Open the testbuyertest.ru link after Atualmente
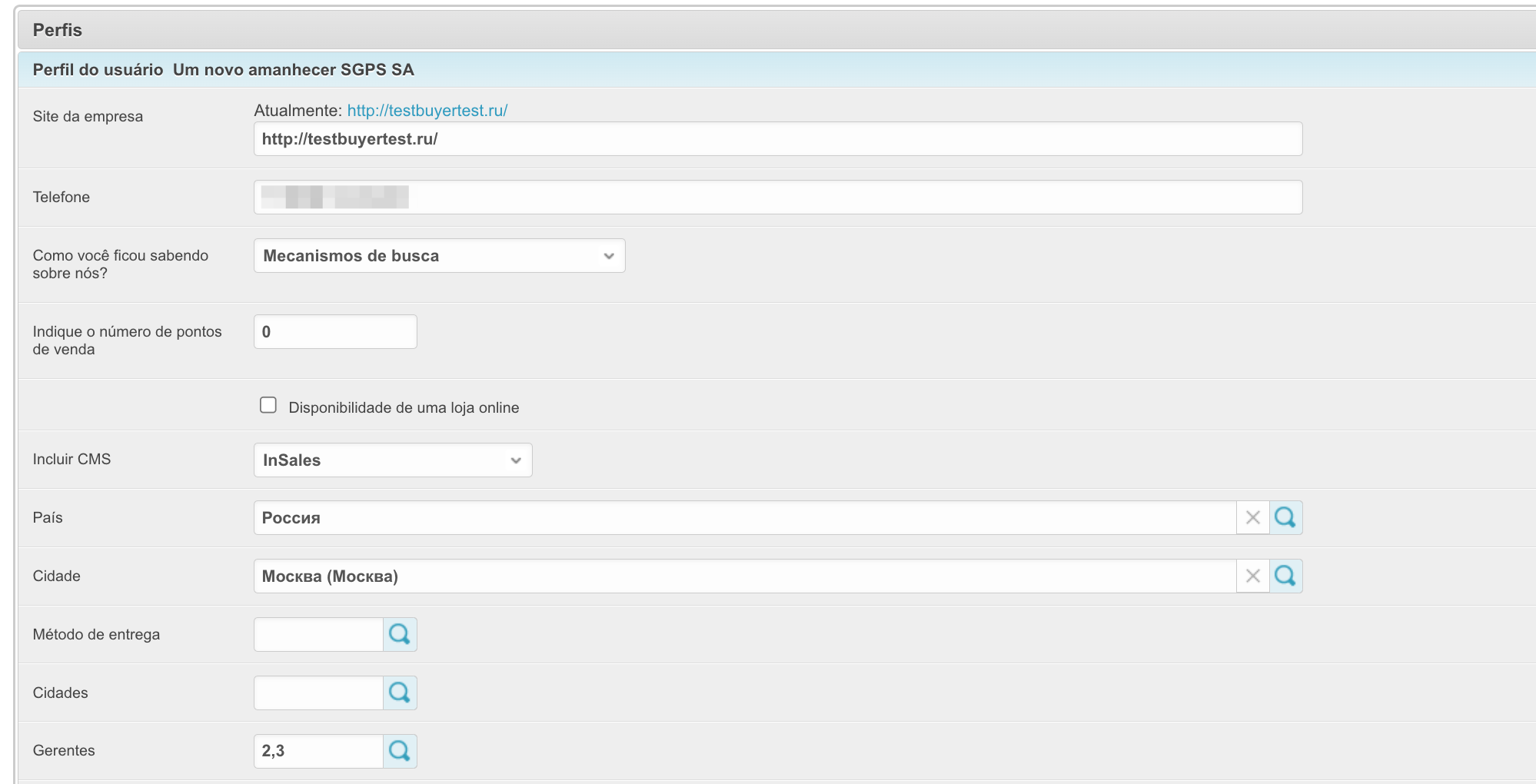The width and height of the screenshot is (1536, 784). (427, 111)
